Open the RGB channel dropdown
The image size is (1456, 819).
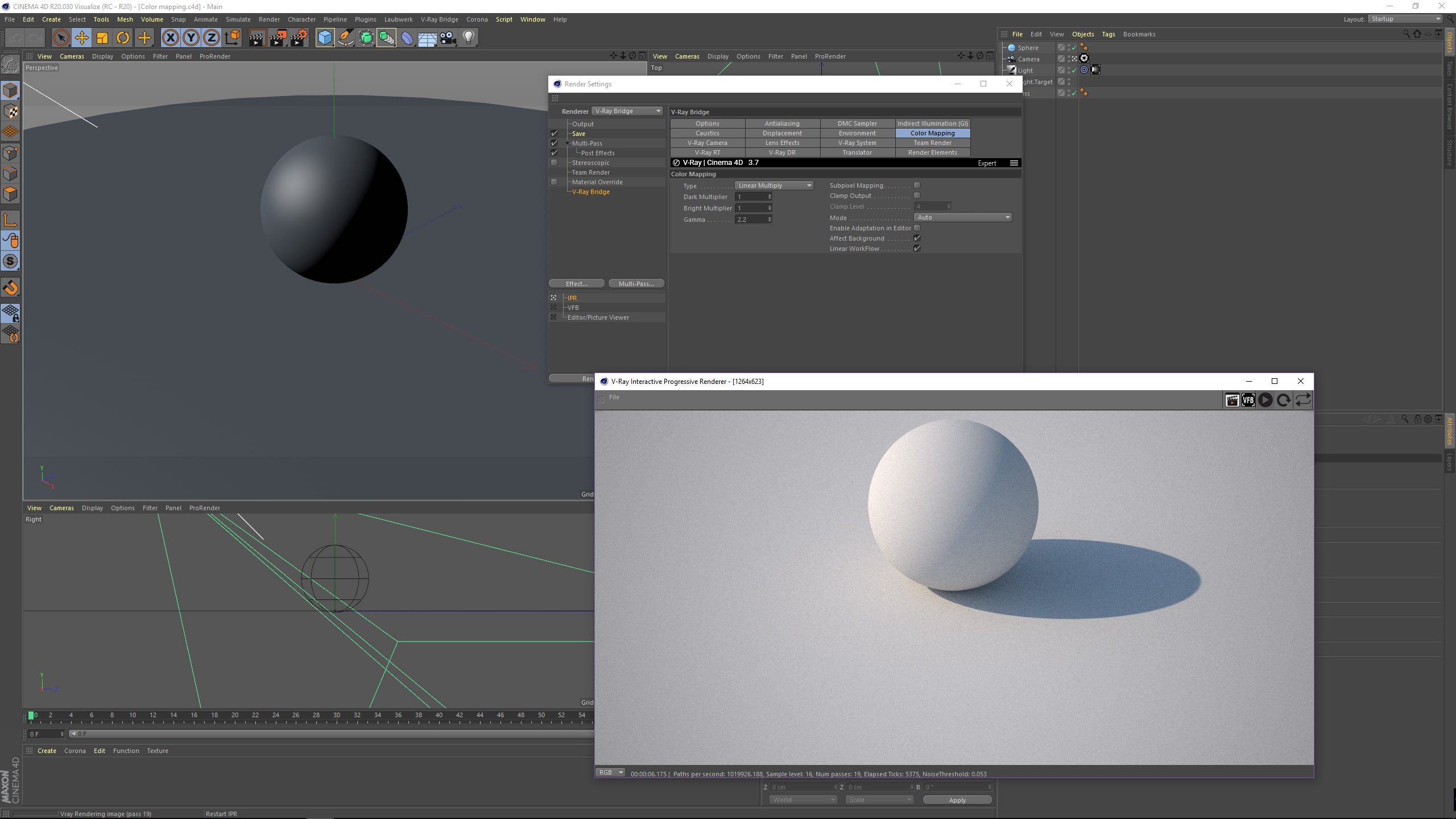(x=610, y=772)
